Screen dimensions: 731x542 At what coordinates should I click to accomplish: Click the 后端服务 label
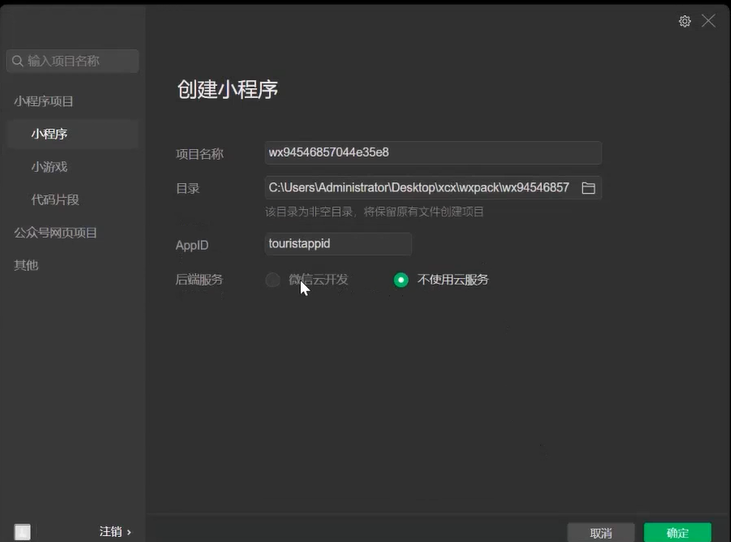click(x=199, y=280)
